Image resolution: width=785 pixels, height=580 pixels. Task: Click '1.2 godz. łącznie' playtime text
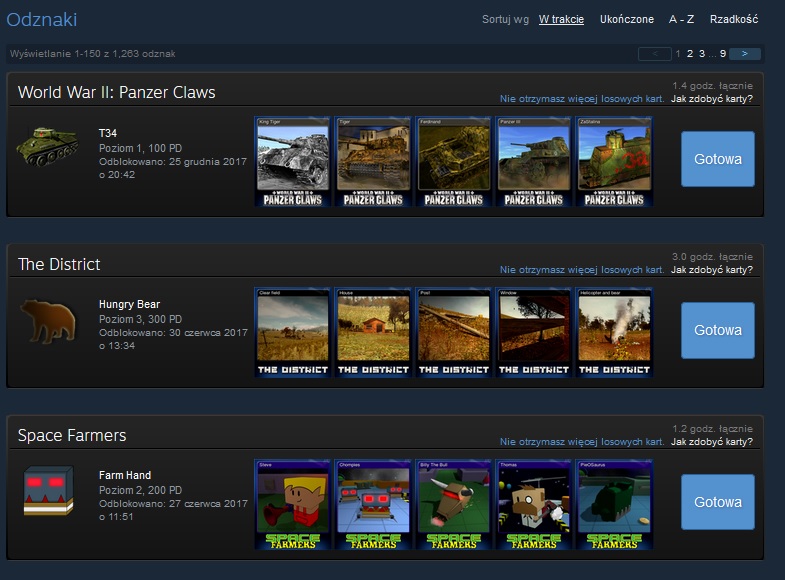click(712, 429)
